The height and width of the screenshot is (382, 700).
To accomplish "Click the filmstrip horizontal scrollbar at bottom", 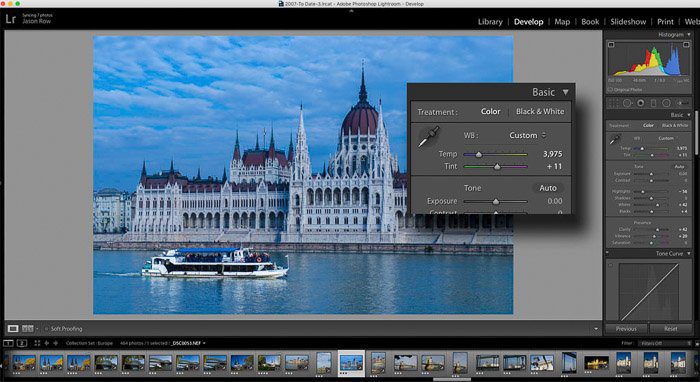I will coord(452,380).
